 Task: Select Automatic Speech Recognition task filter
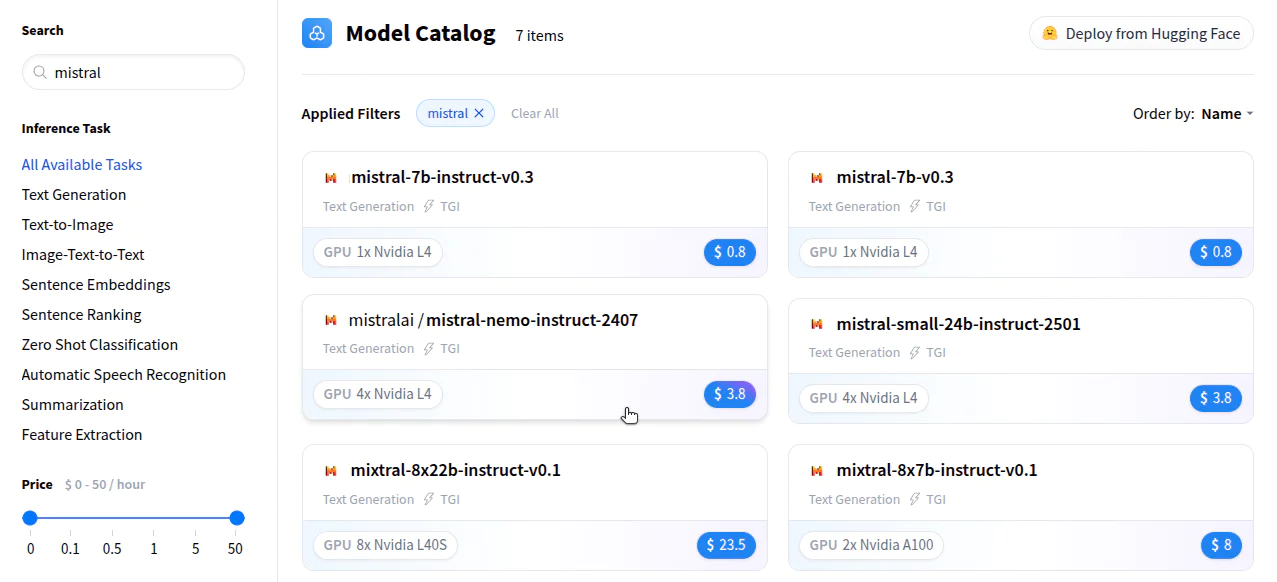[x=124, y=375]
